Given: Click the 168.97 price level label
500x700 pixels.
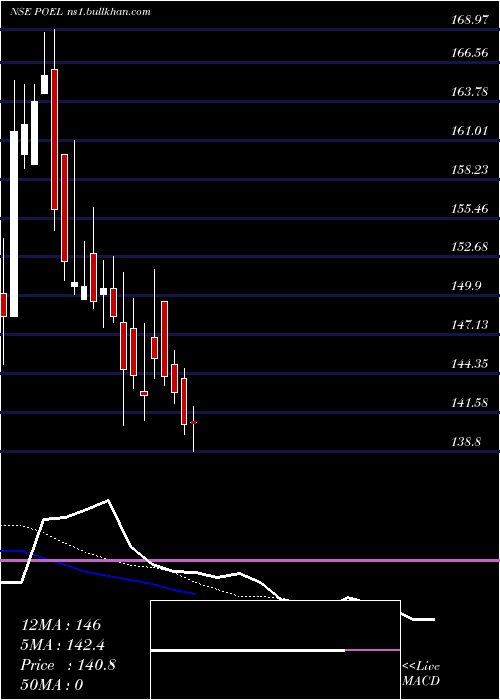Looking at the screenshot, I should (x=470, y=21).
